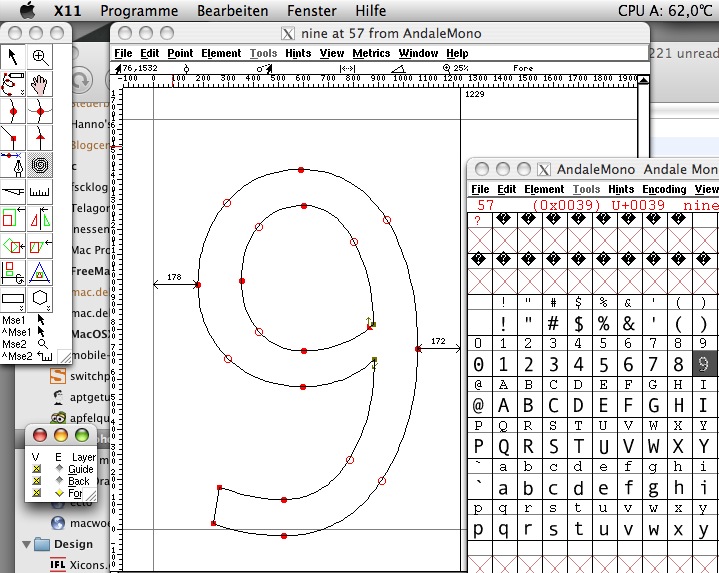Choose the Hand scroll tool
The height and width of the screenshot is (573, 719).
point(40,84)
